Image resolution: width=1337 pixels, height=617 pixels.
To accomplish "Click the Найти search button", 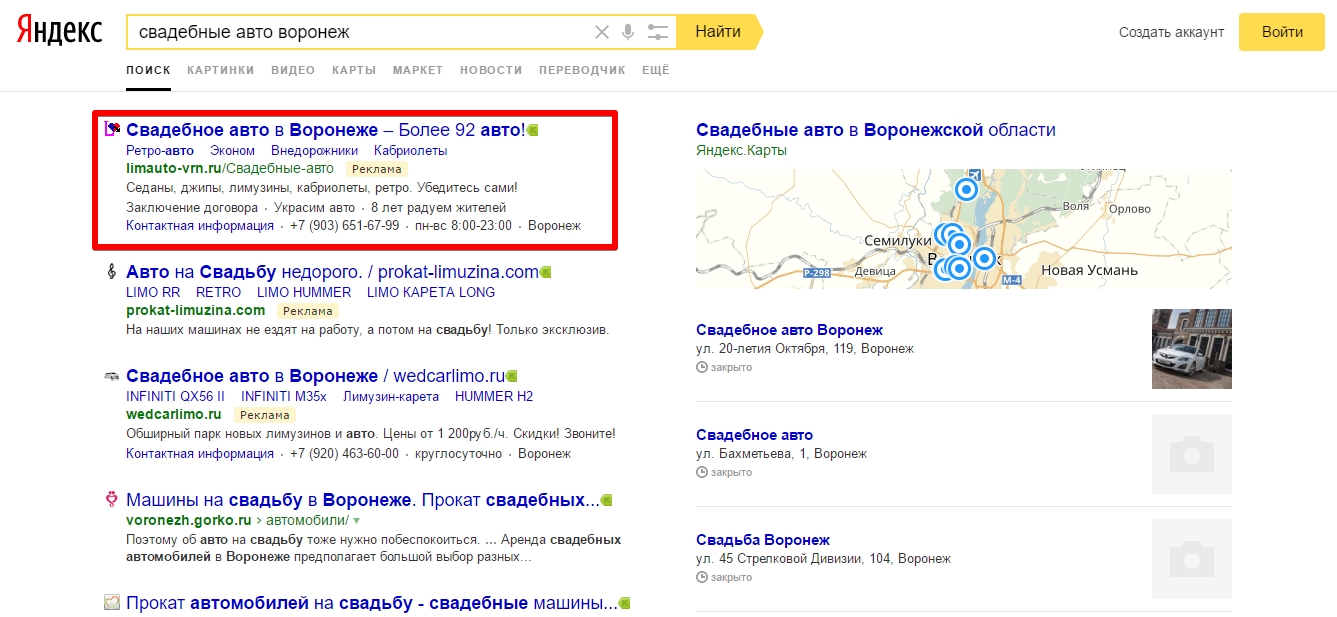I will [x=718, y=32].
